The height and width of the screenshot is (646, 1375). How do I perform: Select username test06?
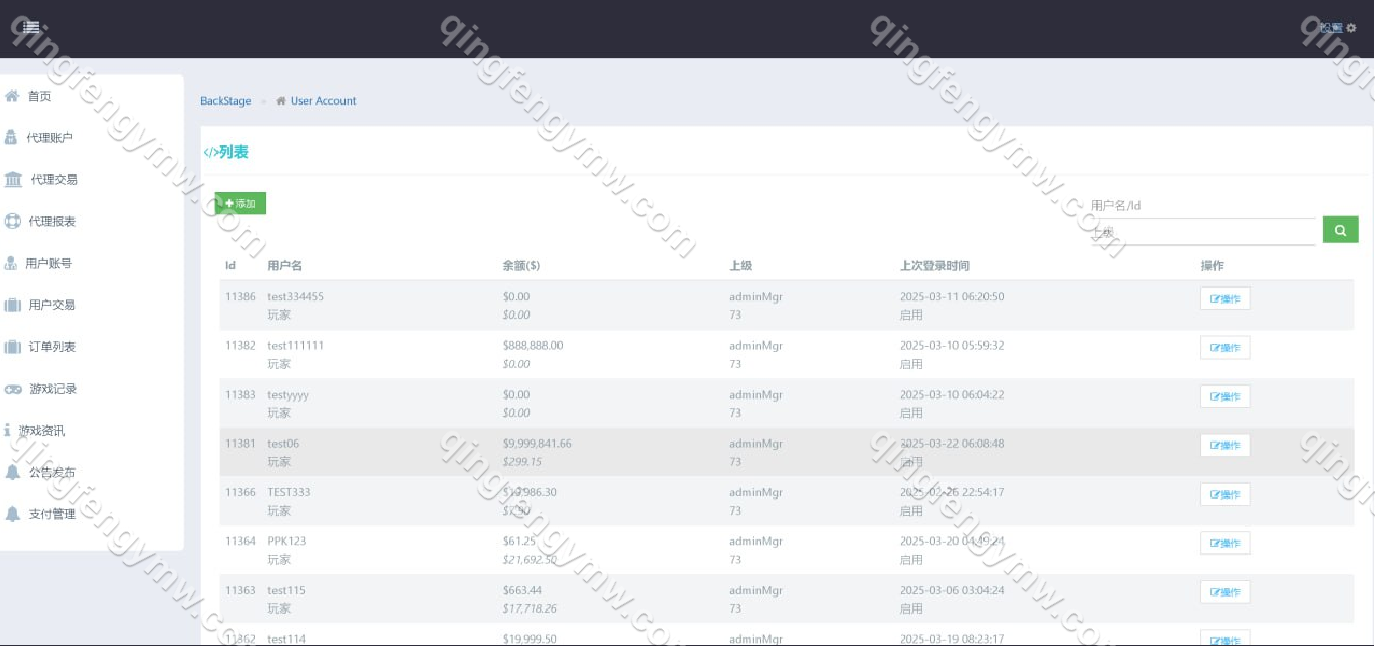click(x=283, y=444)
